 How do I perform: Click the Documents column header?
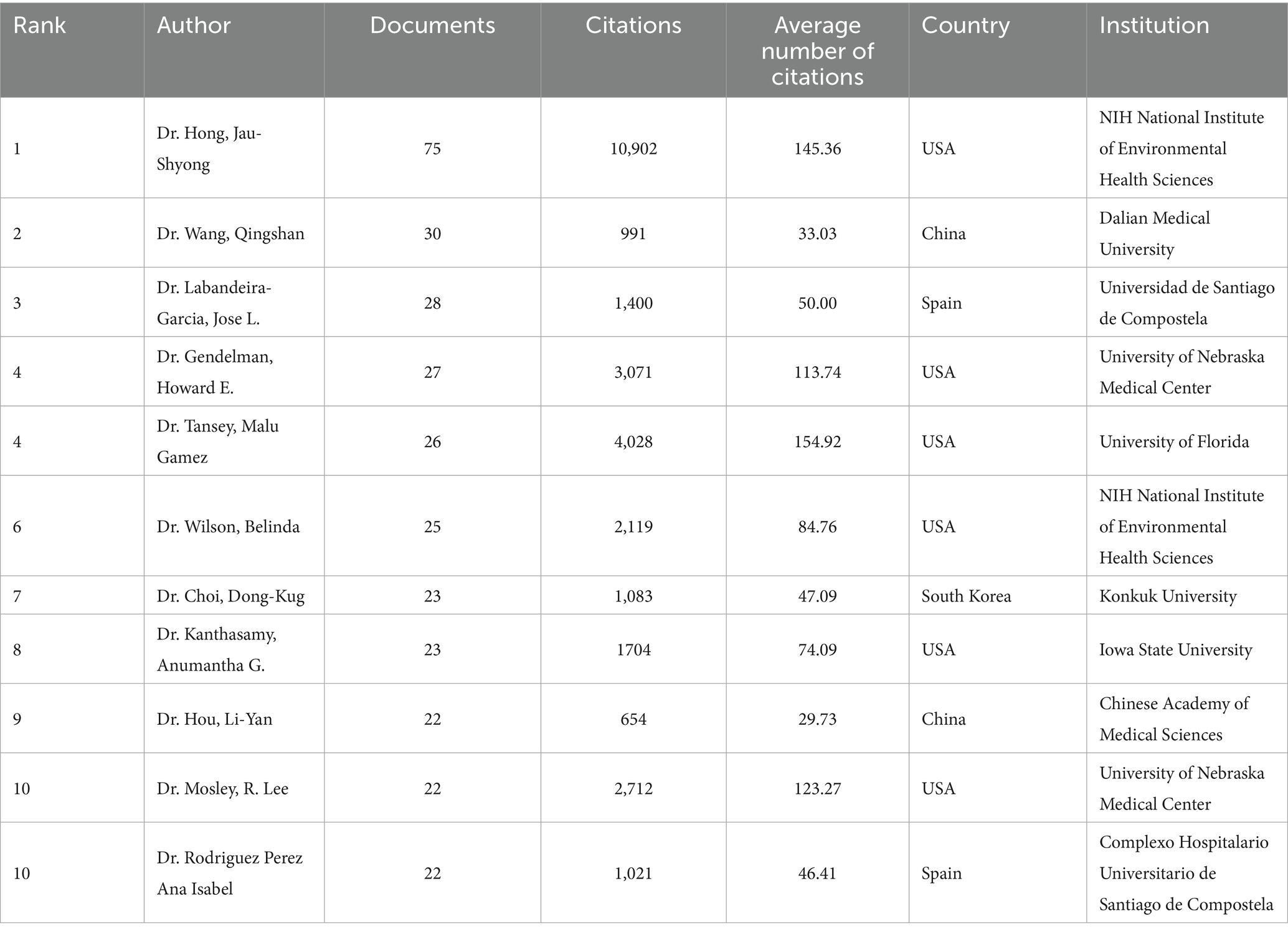(x=432, y=26)
